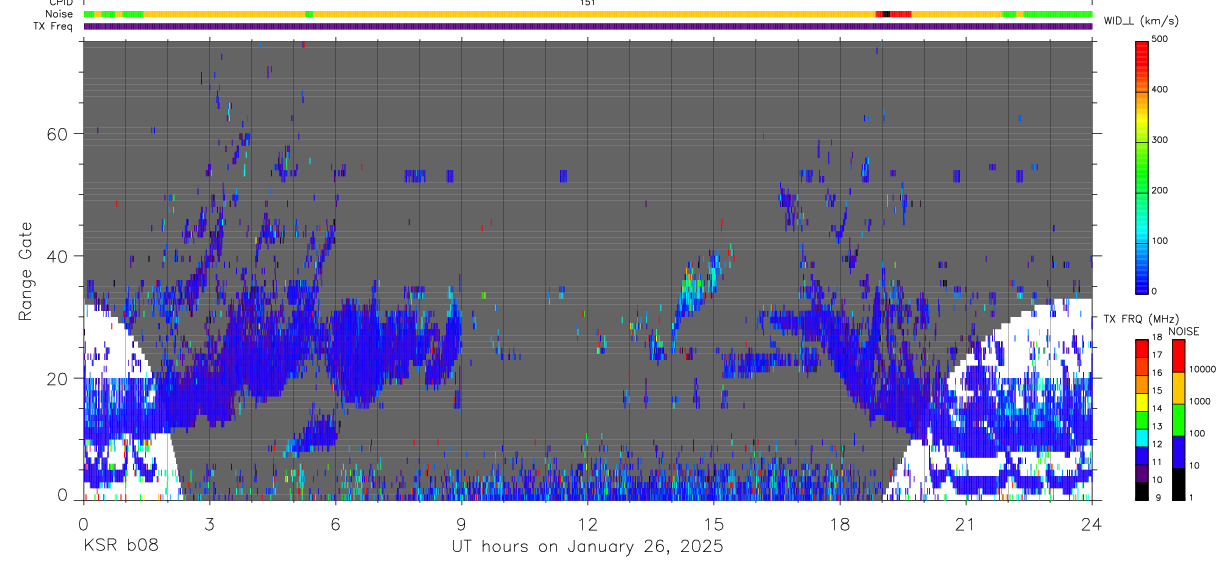This screenshot has height=567, width=1228.
Task: Click the x-axis tick label 6
Action: coord(335,524)
